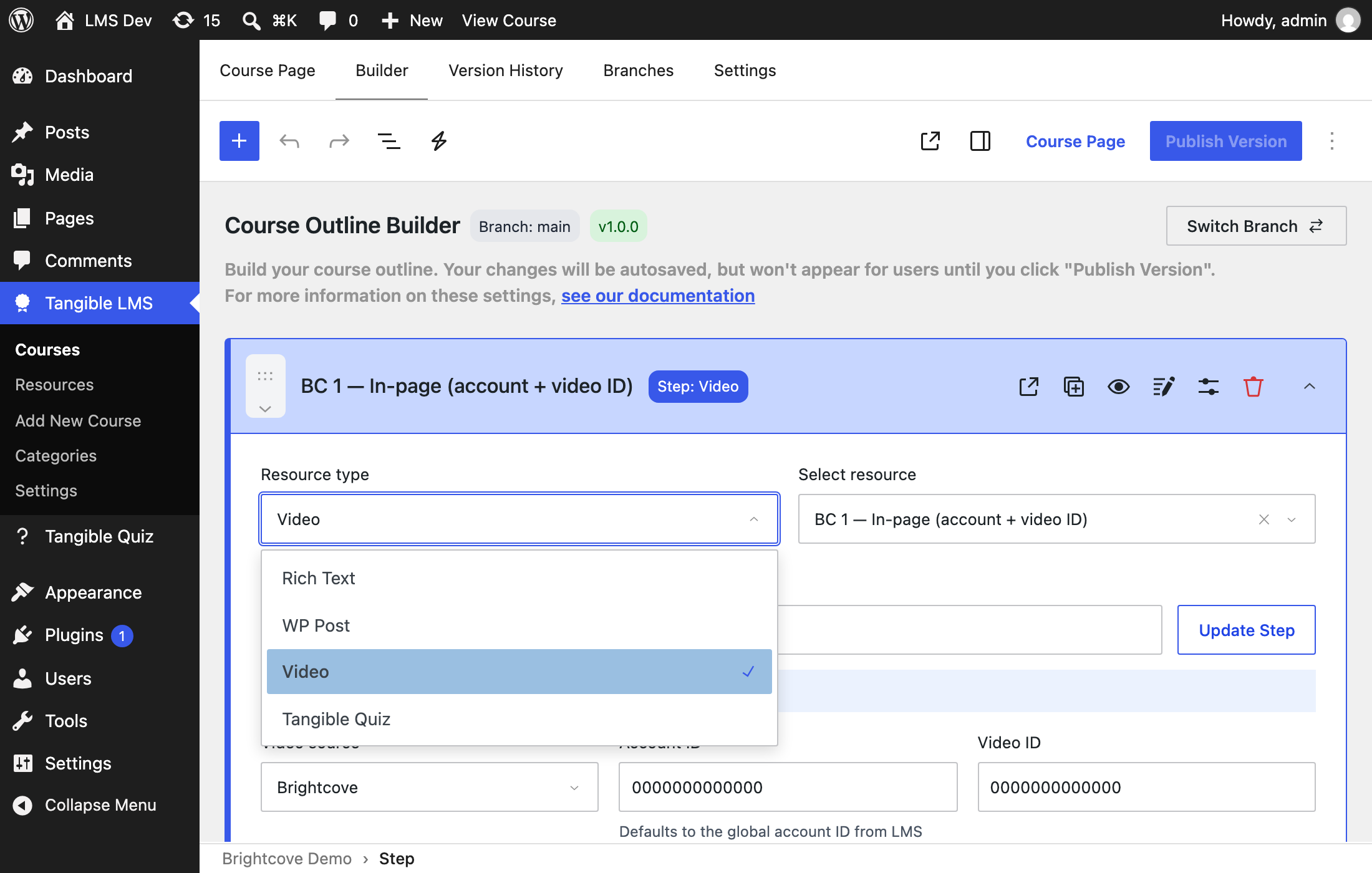Open the Branches tab
Image resolution: width=1372 pixels, height=873 pixels.
click(x=639, y=70)
